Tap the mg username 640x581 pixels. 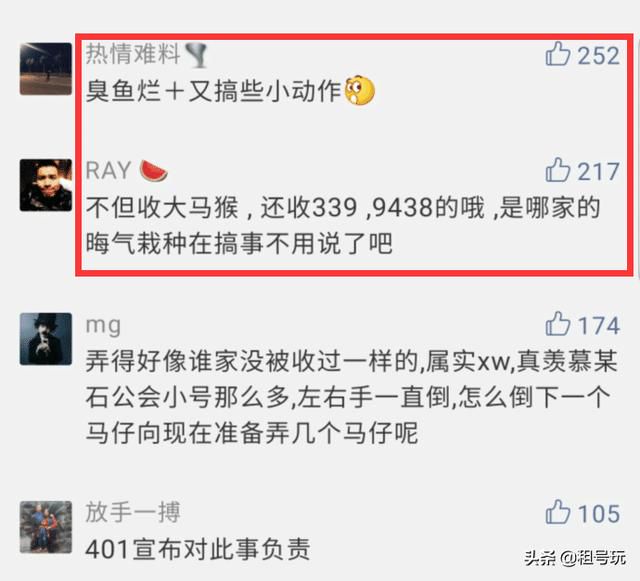[x=103, y=326]
